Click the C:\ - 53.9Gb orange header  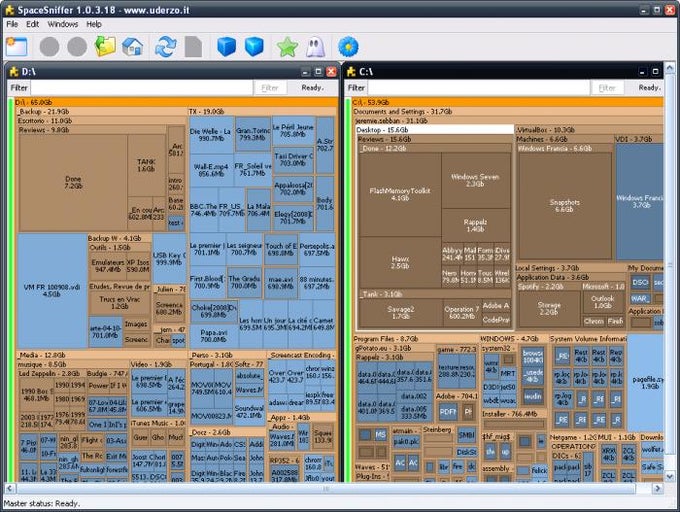[507, 102]
